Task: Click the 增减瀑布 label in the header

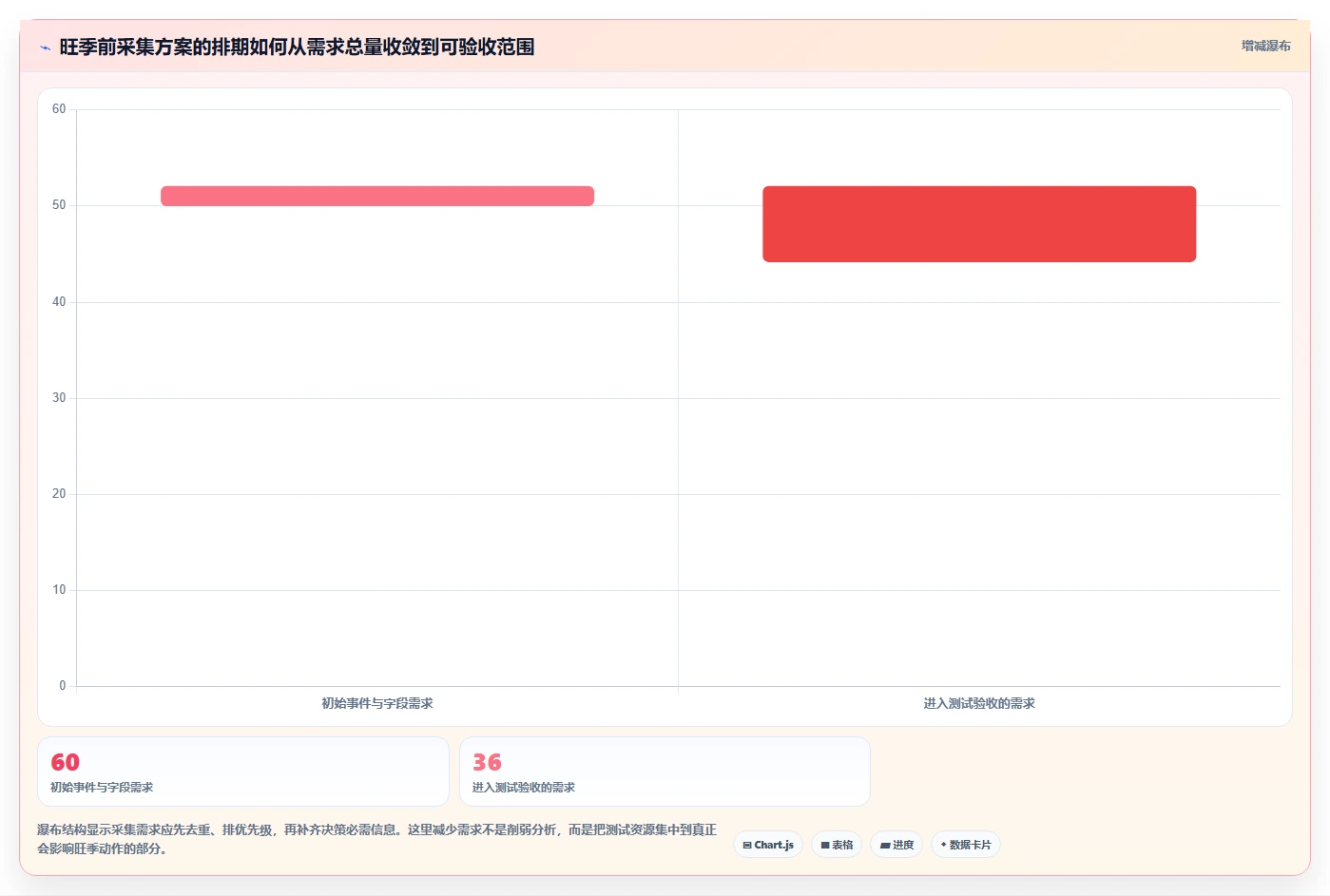Action: pyautogui.click(x=1265, y=46)
